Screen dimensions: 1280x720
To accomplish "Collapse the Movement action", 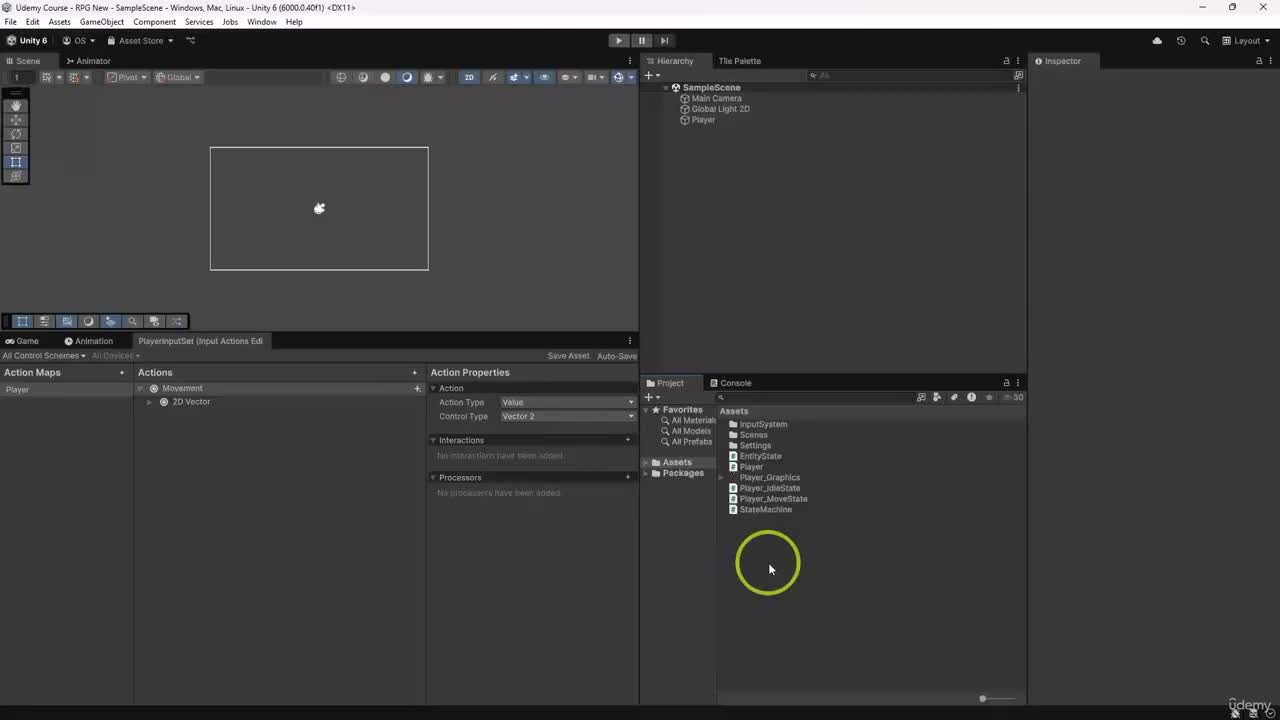I will coord(141,388).
